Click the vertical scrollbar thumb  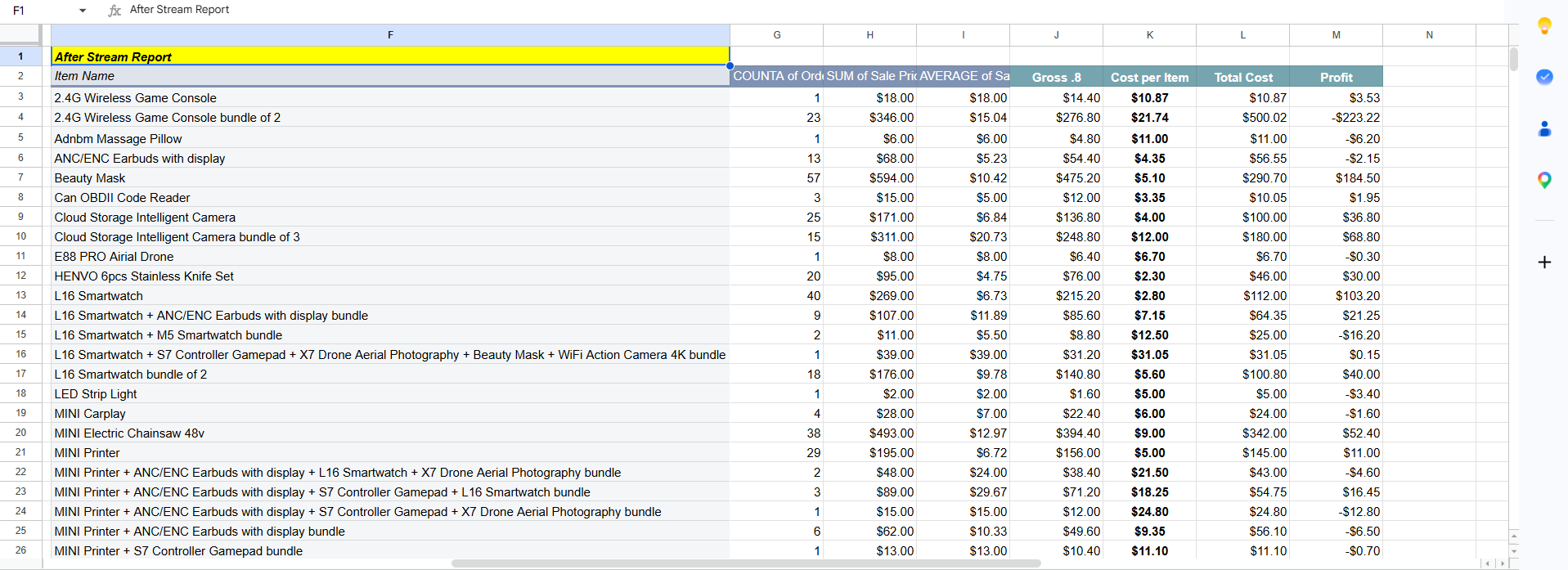point(1513,59)
